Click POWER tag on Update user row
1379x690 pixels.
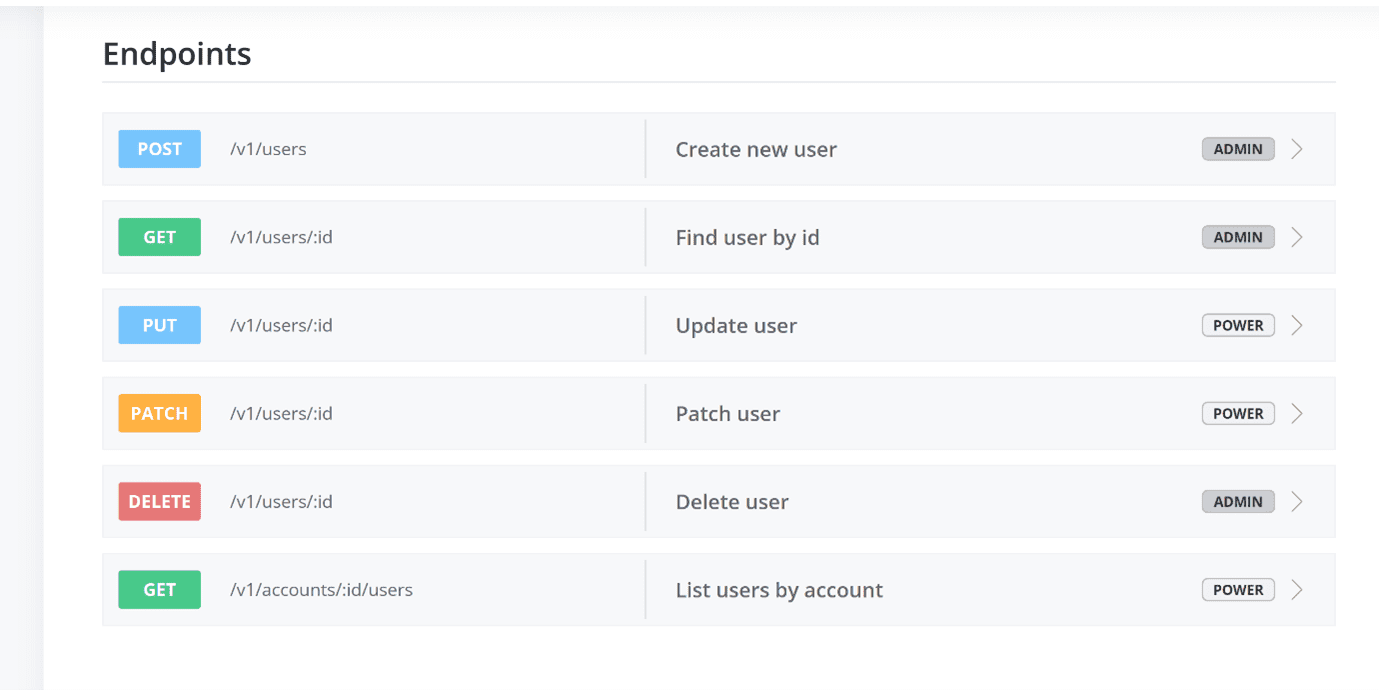[1238, 325]
